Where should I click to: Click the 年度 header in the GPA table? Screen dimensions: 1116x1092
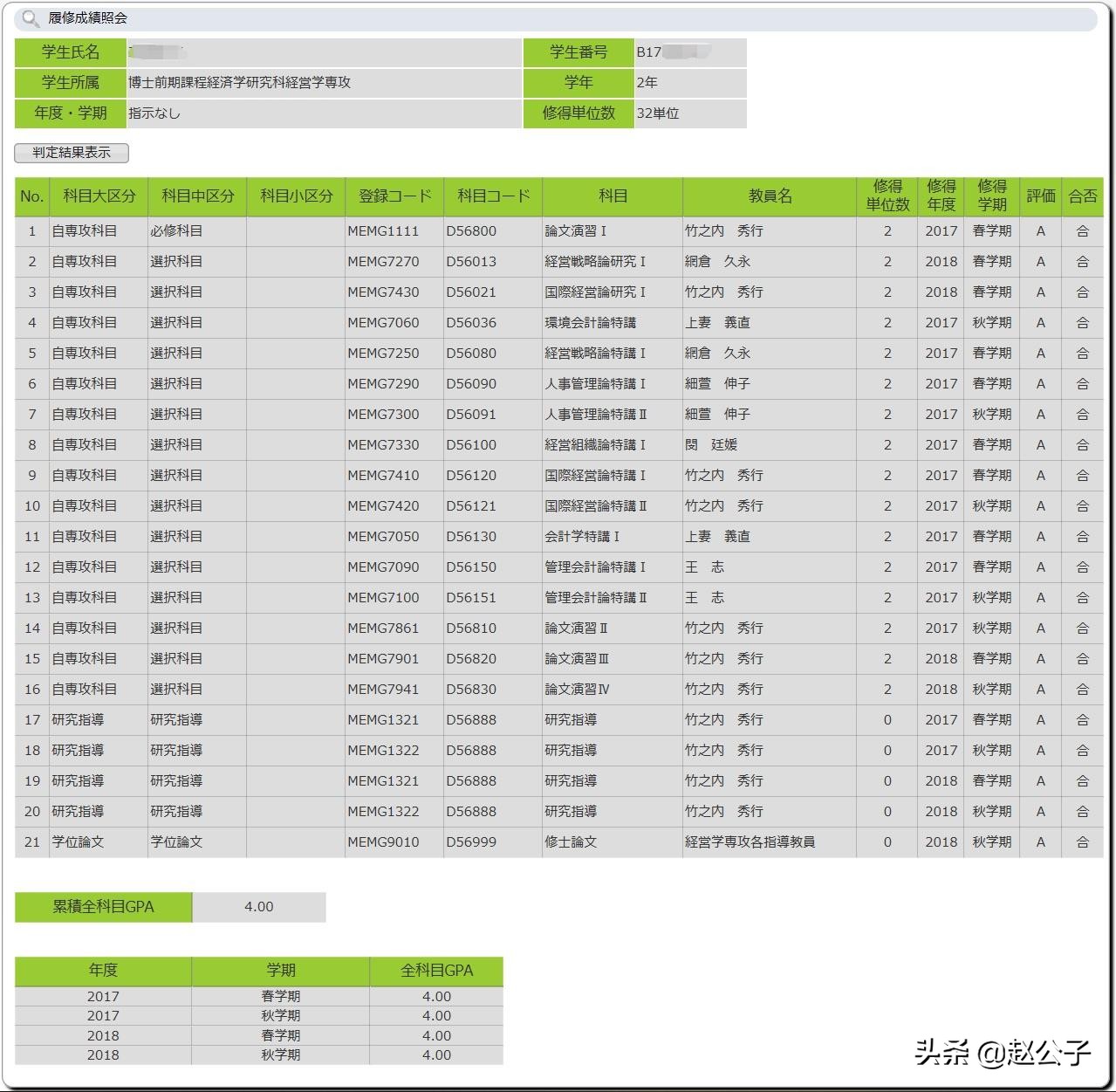coord(103,971)
